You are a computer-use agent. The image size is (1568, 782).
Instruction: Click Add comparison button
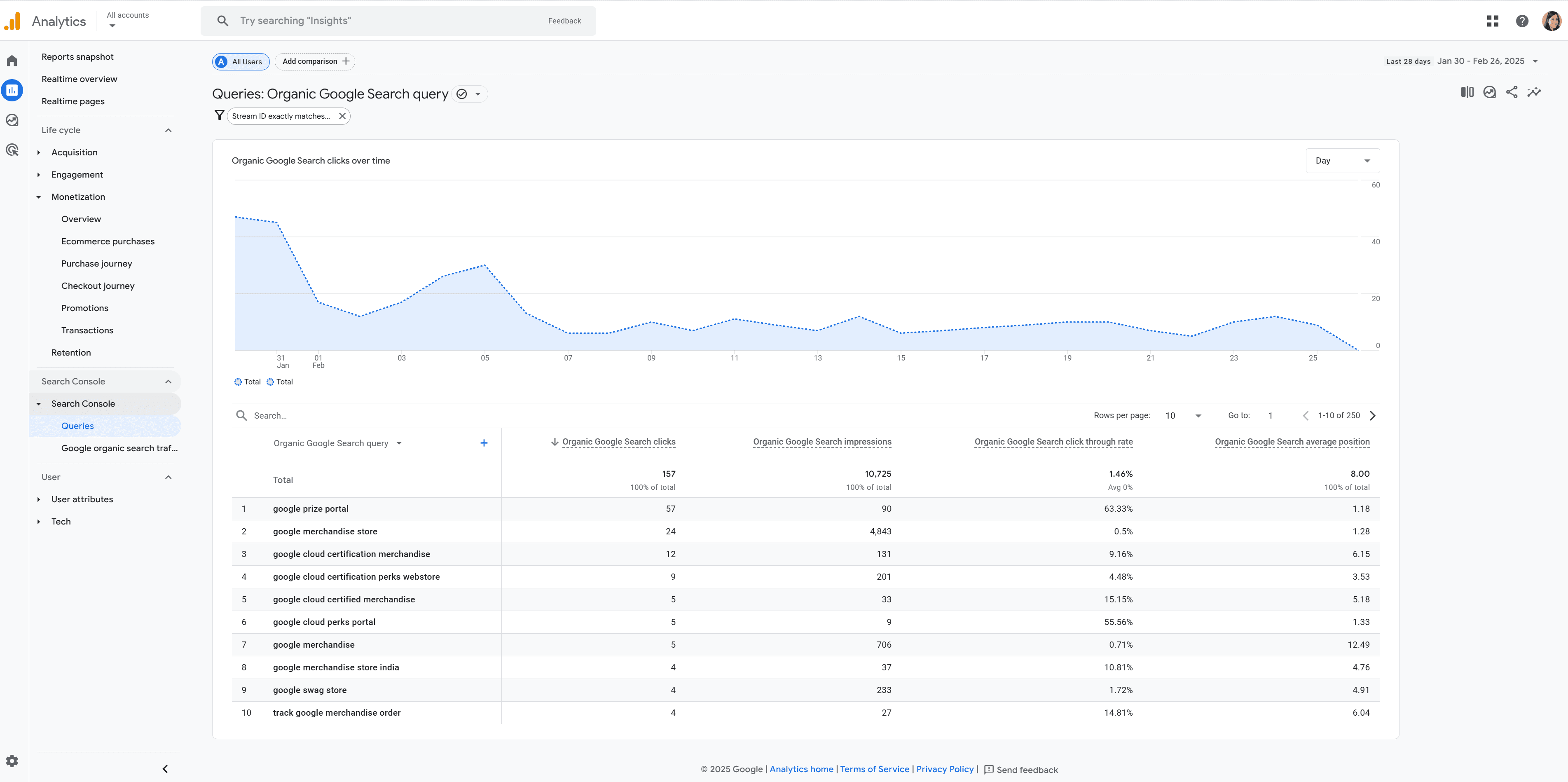(315, 61)
